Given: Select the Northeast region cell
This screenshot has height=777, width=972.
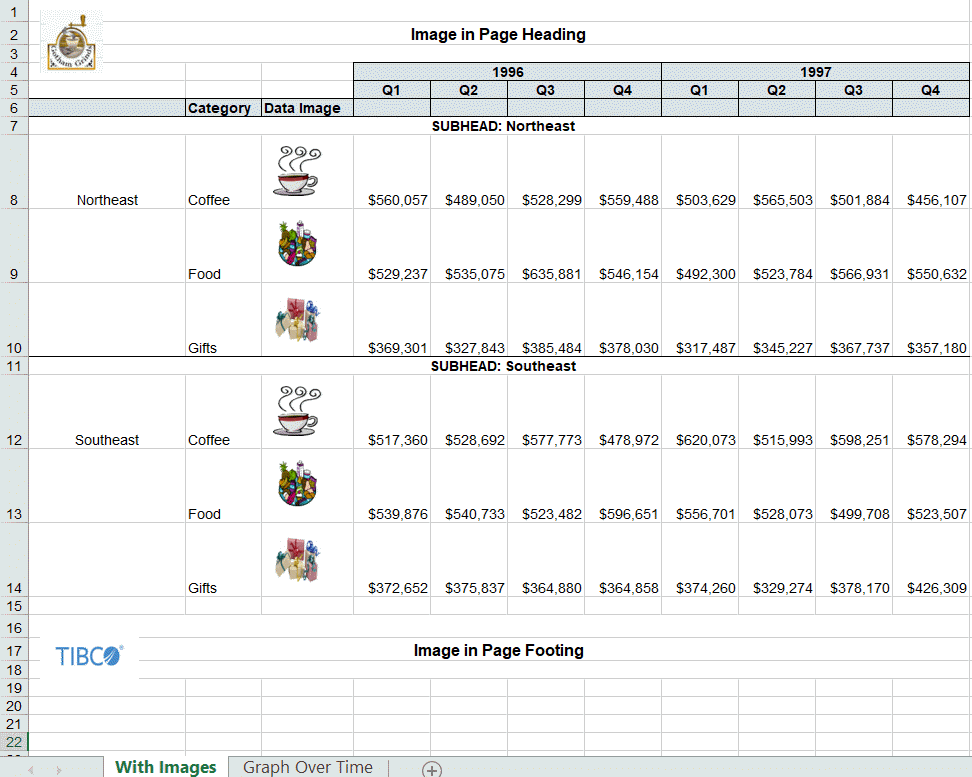Looking at the screenshot, I should [x=107, y=172].
